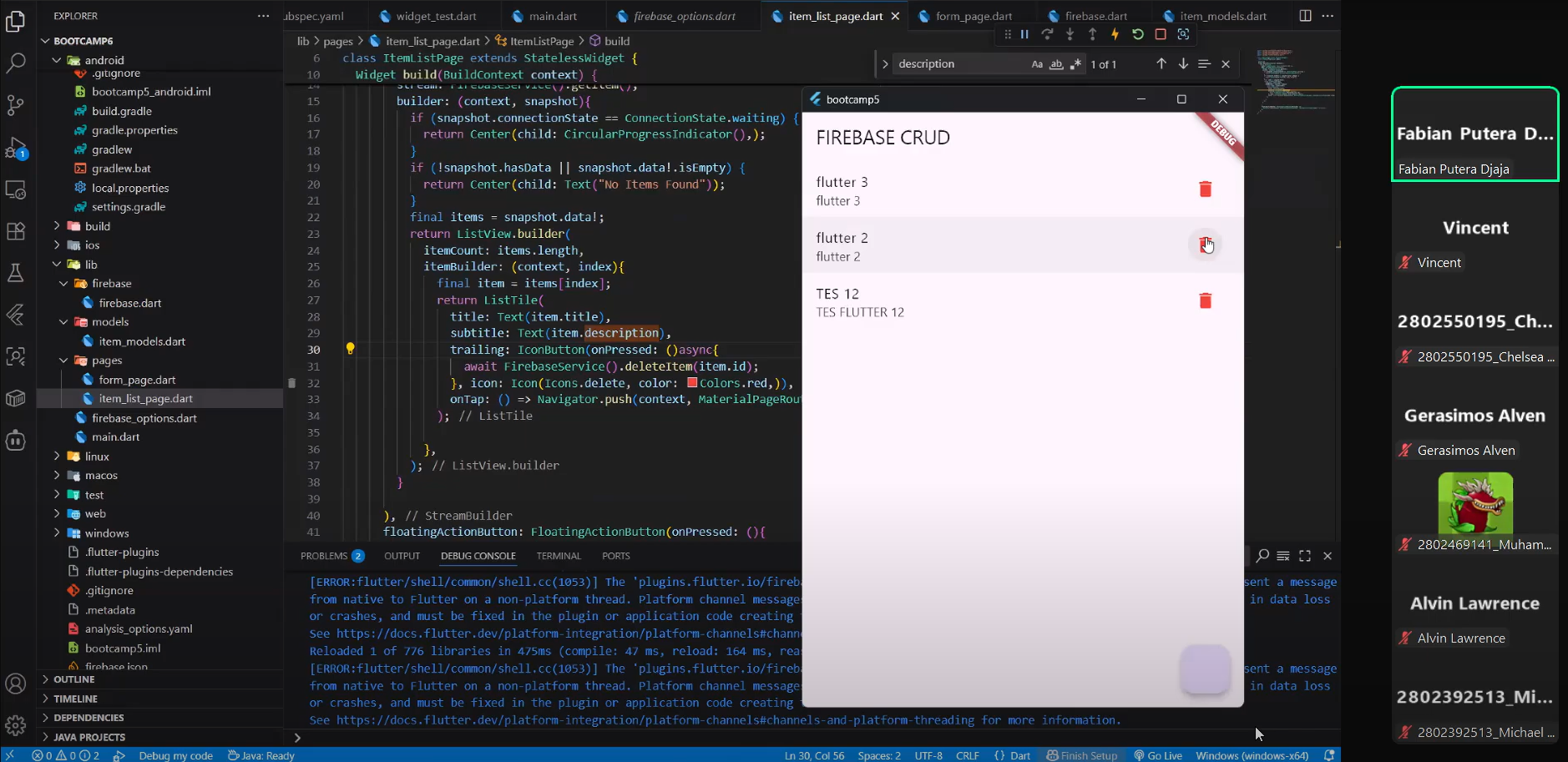1568x762 pixels.
Task: Expand the OUTLINE section
Action: tap(73, 679)
